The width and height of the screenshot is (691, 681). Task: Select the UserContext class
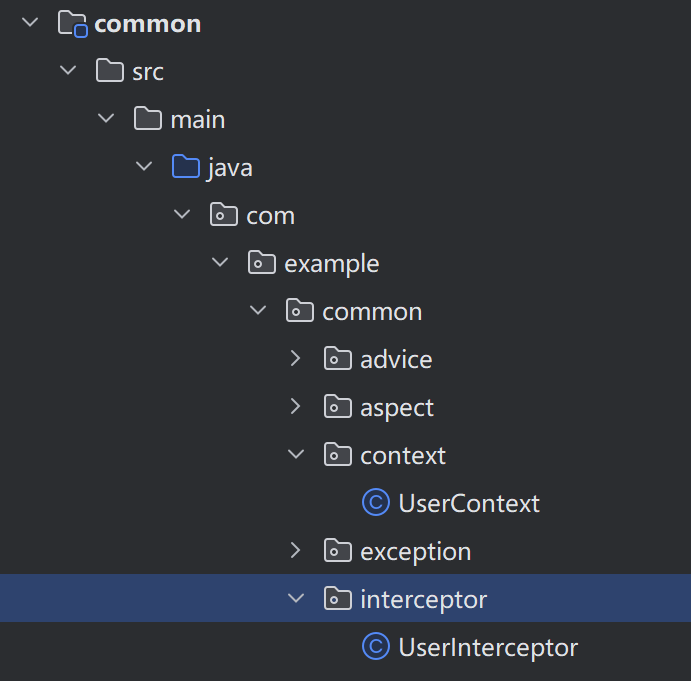point(469,503)
